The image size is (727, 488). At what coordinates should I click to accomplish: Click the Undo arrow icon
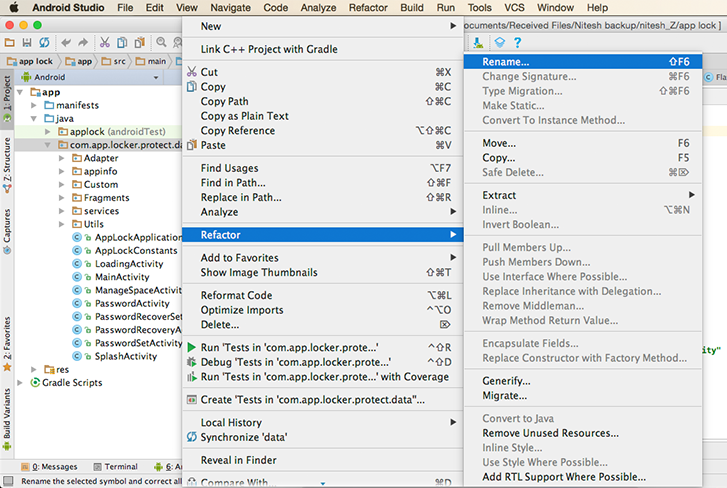[66, 43]
